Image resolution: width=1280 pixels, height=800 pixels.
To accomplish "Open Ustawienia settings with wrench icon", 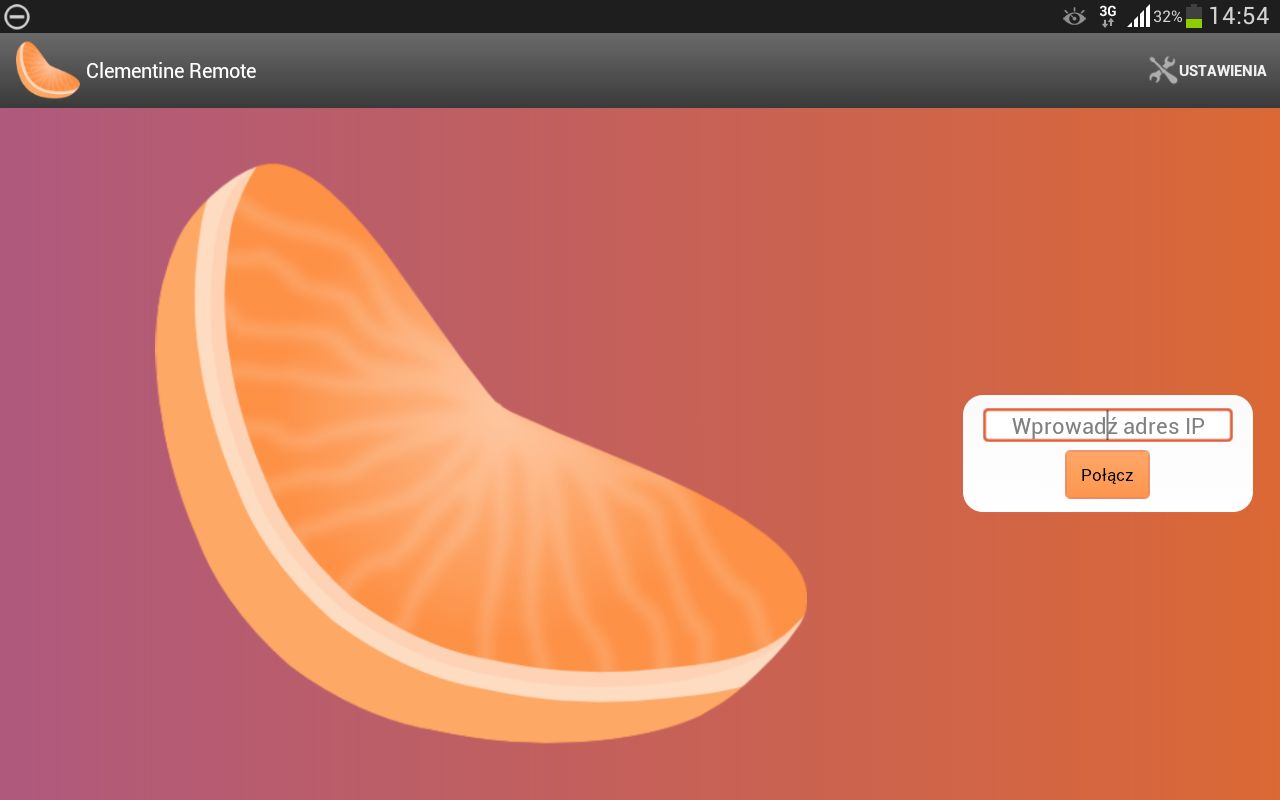I will pos(1208,71).
